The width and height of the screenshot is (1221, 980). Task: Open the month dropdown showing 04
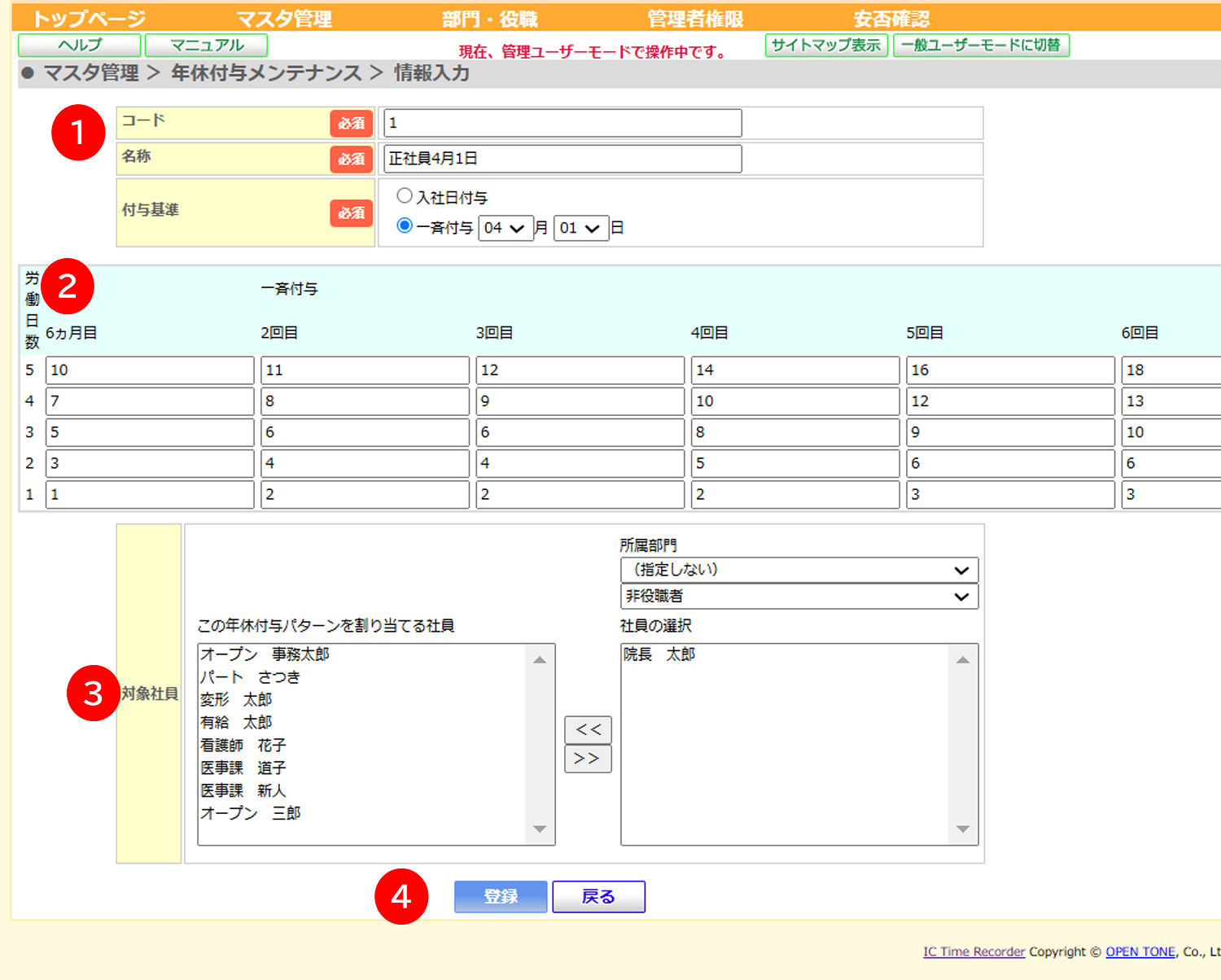pyautogui.click(x=505, y=228)
